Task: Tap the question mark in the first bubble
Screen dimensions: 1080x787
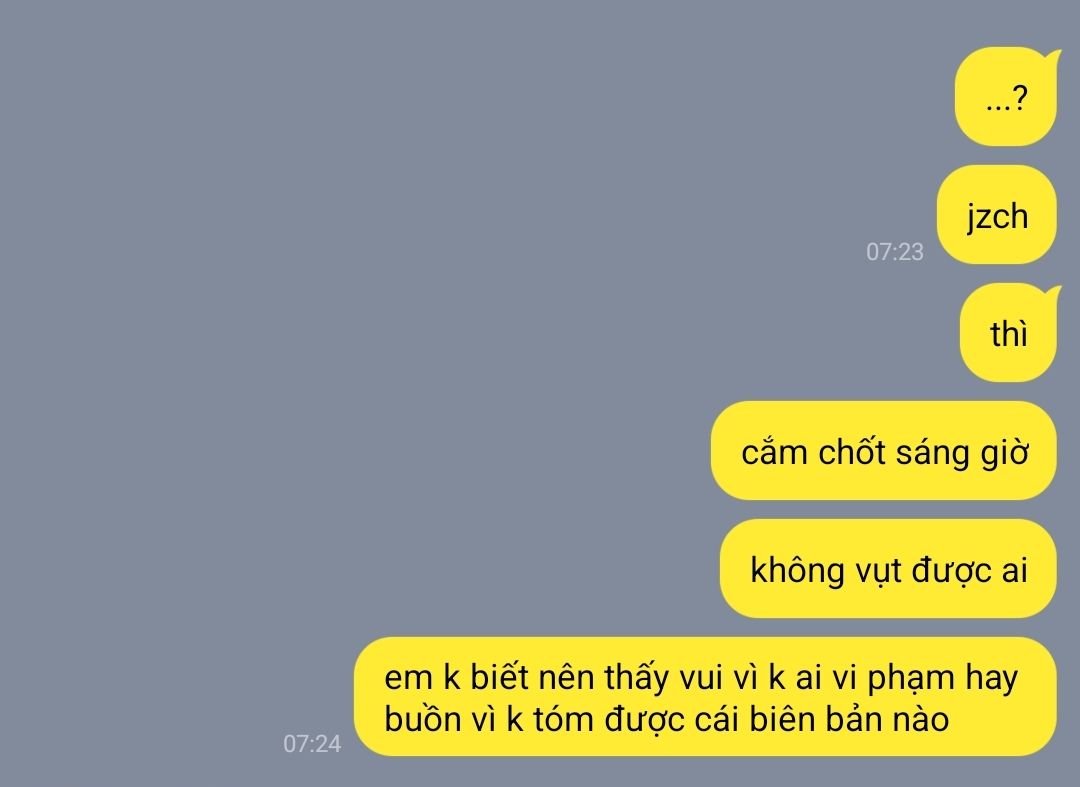Action: click(x=1021, y=98)
